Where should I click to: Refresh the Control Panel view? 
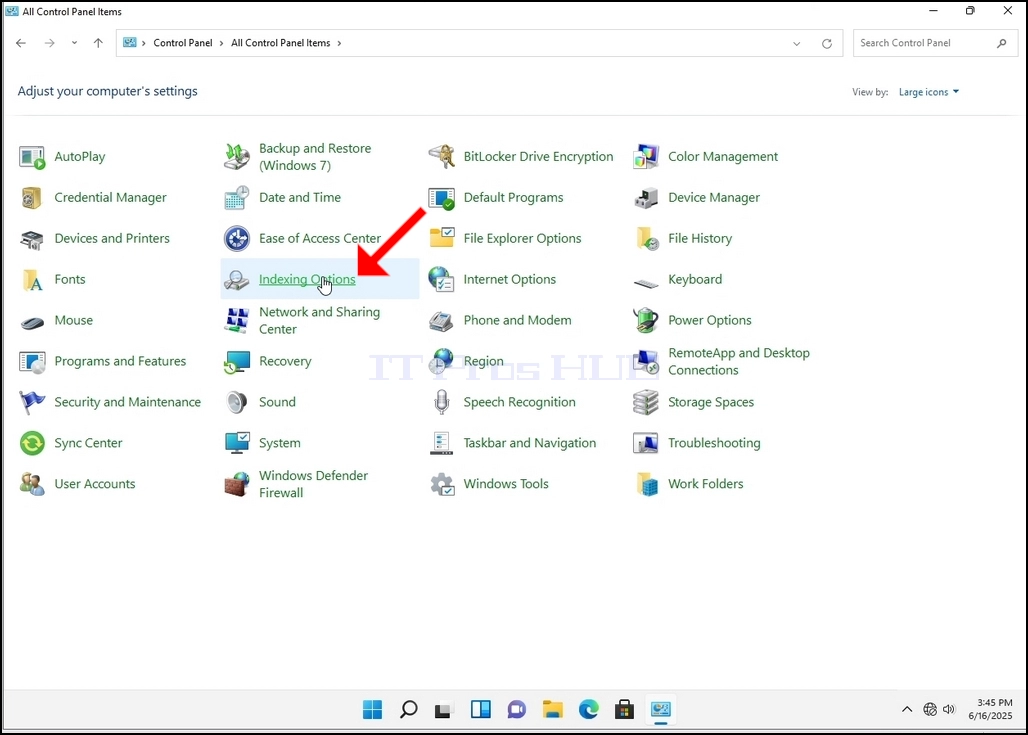pyautogui.click(x=827, y=43)
